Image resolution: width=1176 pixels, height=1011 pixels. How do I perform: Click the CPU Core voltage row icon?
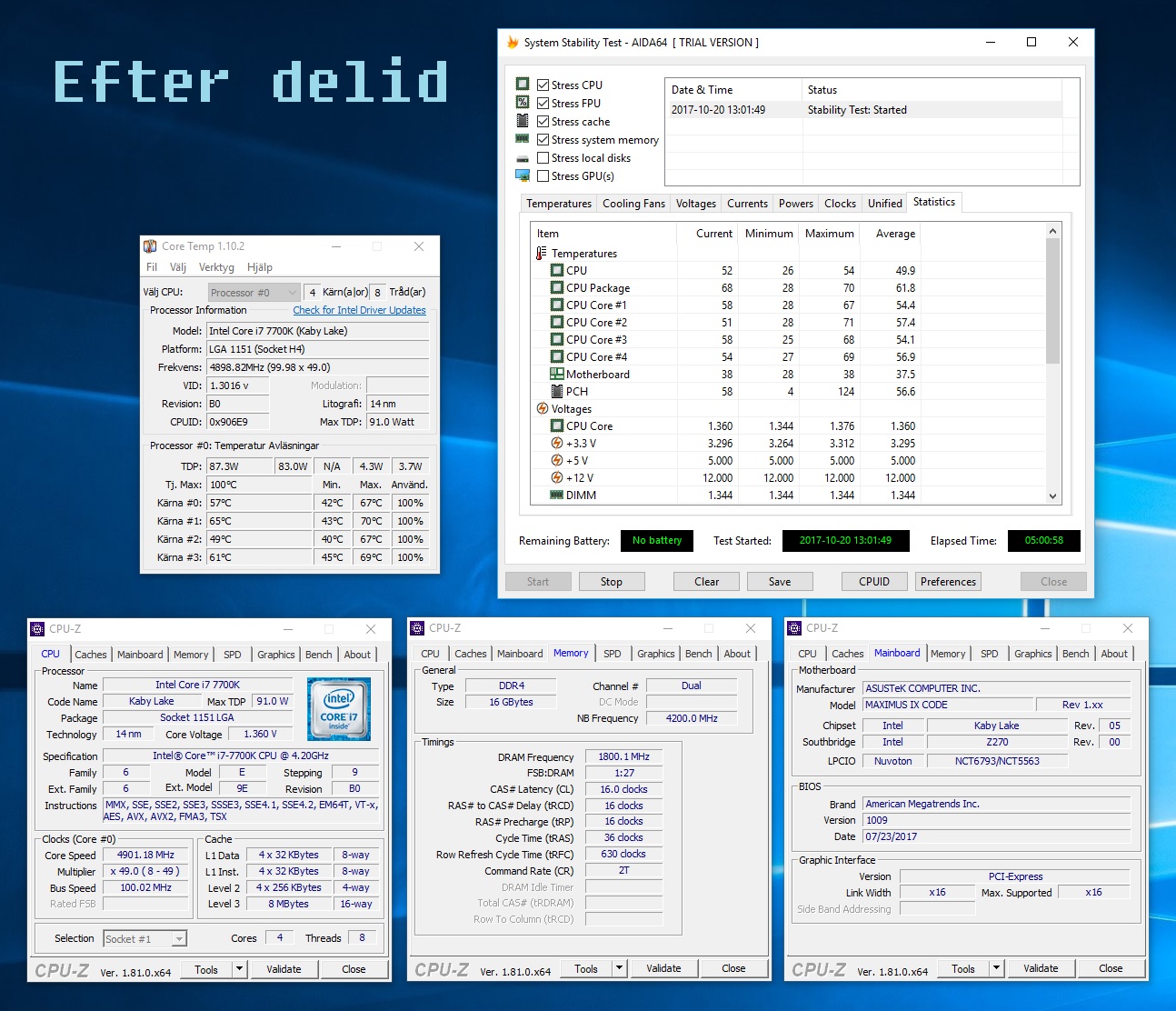[x=557, y=425]
